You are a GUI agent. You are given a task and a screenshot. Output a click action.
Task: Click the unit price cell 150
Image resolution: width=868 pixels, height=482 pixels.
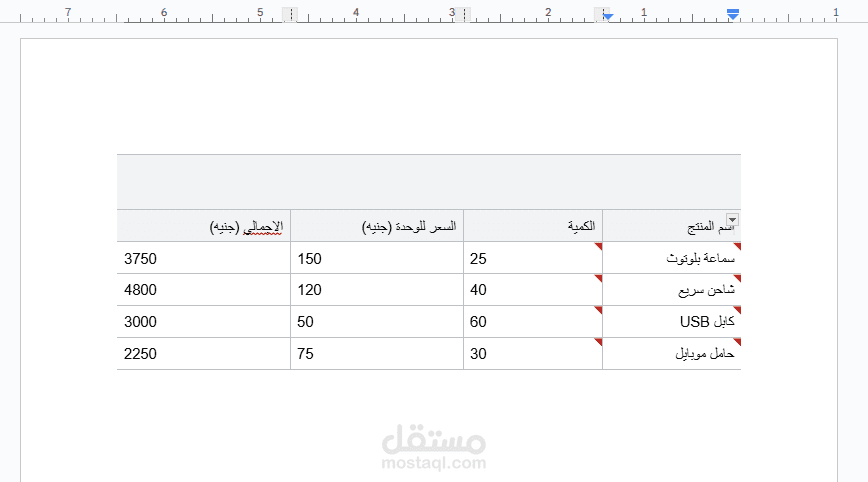(377, 258)
